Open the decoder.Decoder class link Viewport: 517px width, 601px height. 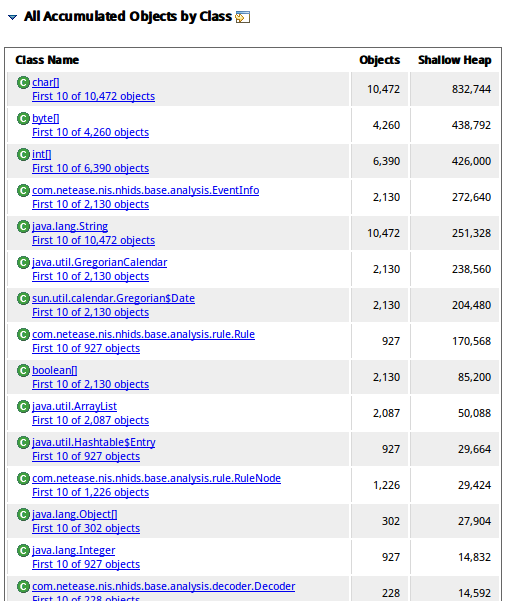point(164,586)
